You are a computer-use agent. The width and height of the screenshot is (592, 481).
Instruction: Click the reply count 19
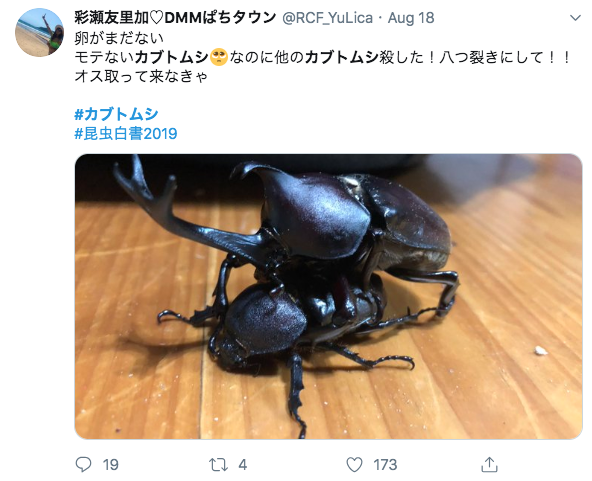pos(111,465)
